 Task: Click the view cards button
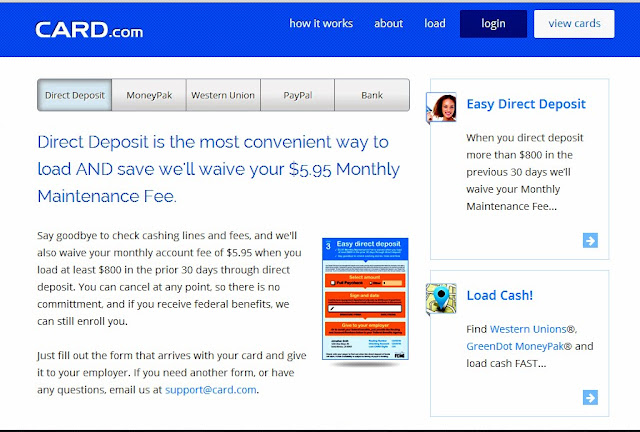(x=574, y=24)
